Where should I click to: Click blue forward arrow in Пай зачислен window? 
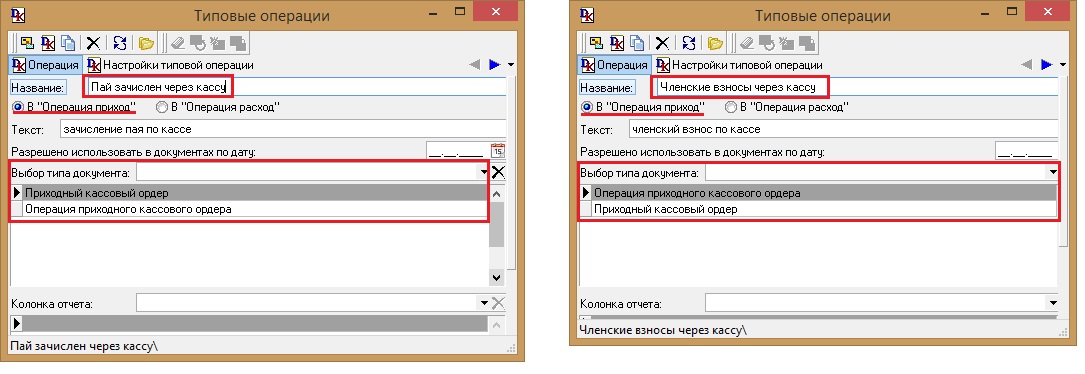pyautogui.click(x=494, y=64)
